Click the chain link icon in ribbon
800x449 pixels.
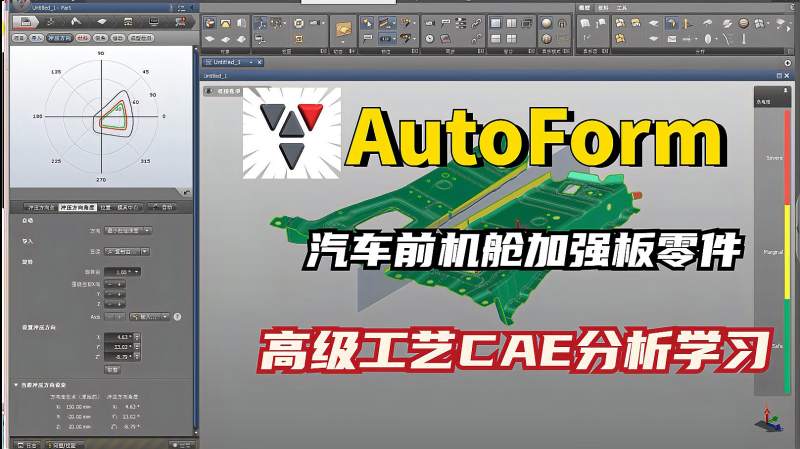(476, 23)
